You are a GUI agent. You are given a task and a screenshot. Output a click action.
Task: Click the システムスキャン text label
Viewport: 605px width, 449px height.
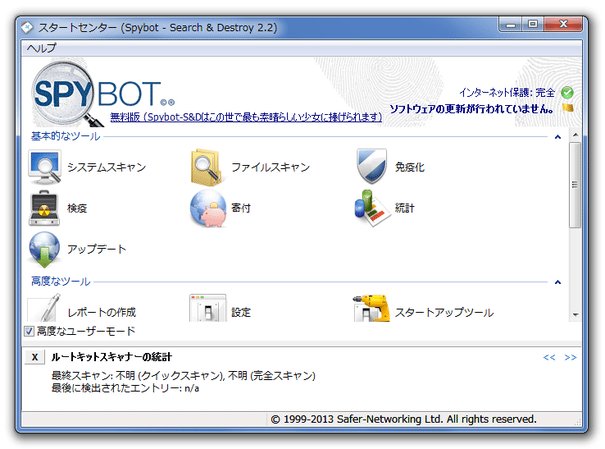(107, 167)
